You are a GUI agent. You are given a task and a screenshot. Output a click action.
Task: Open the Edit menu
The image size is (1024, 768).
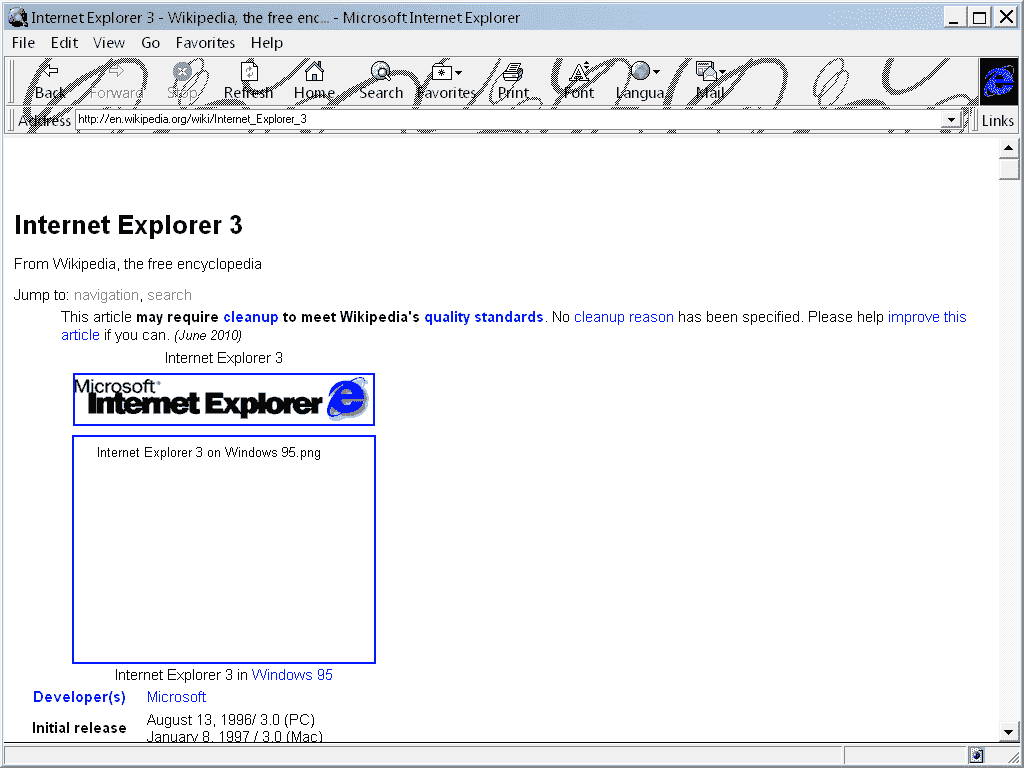[64, 43]
